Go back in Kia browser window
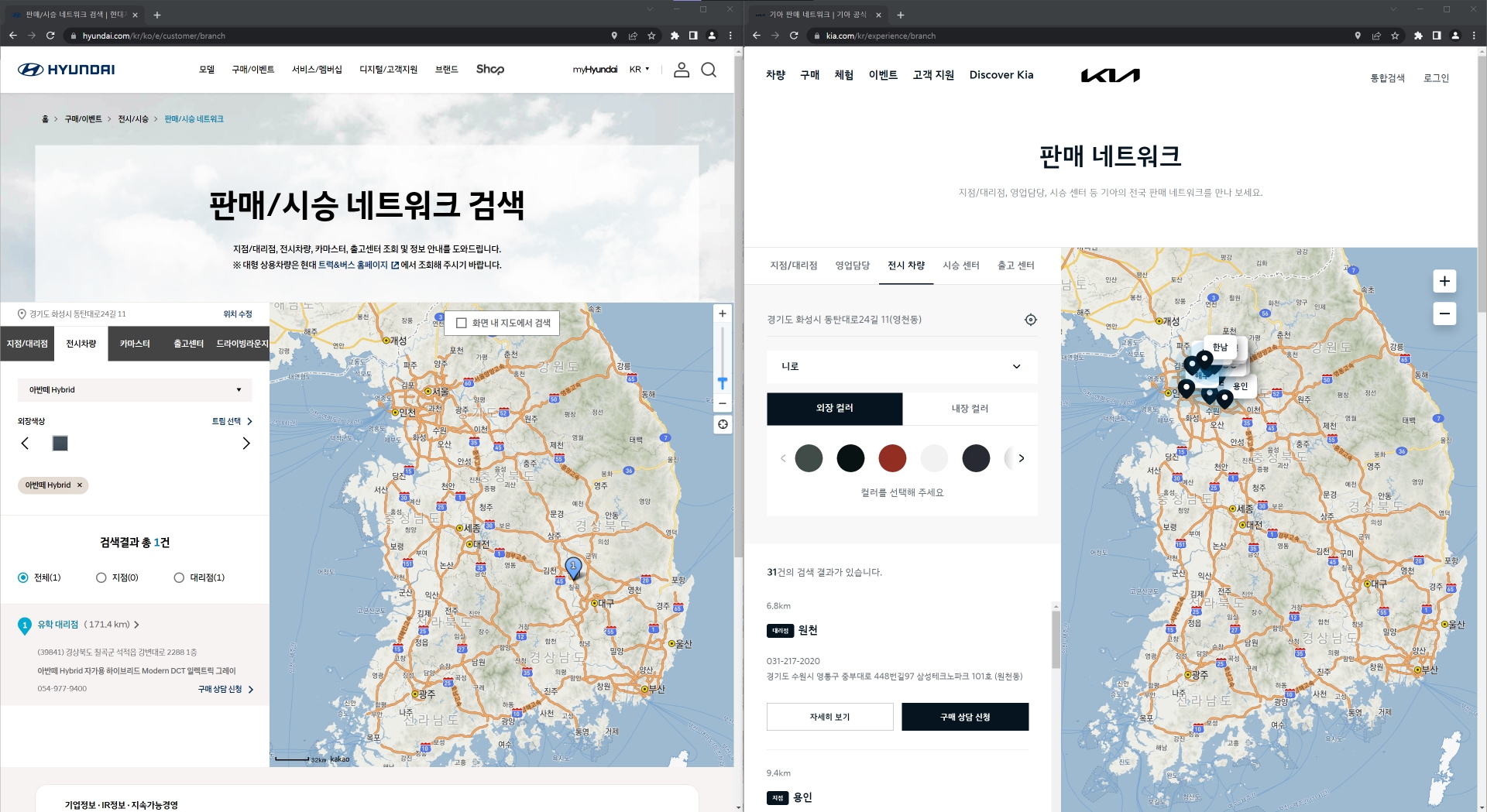This screenshot has height=812, width=1487. coord(757,36)
